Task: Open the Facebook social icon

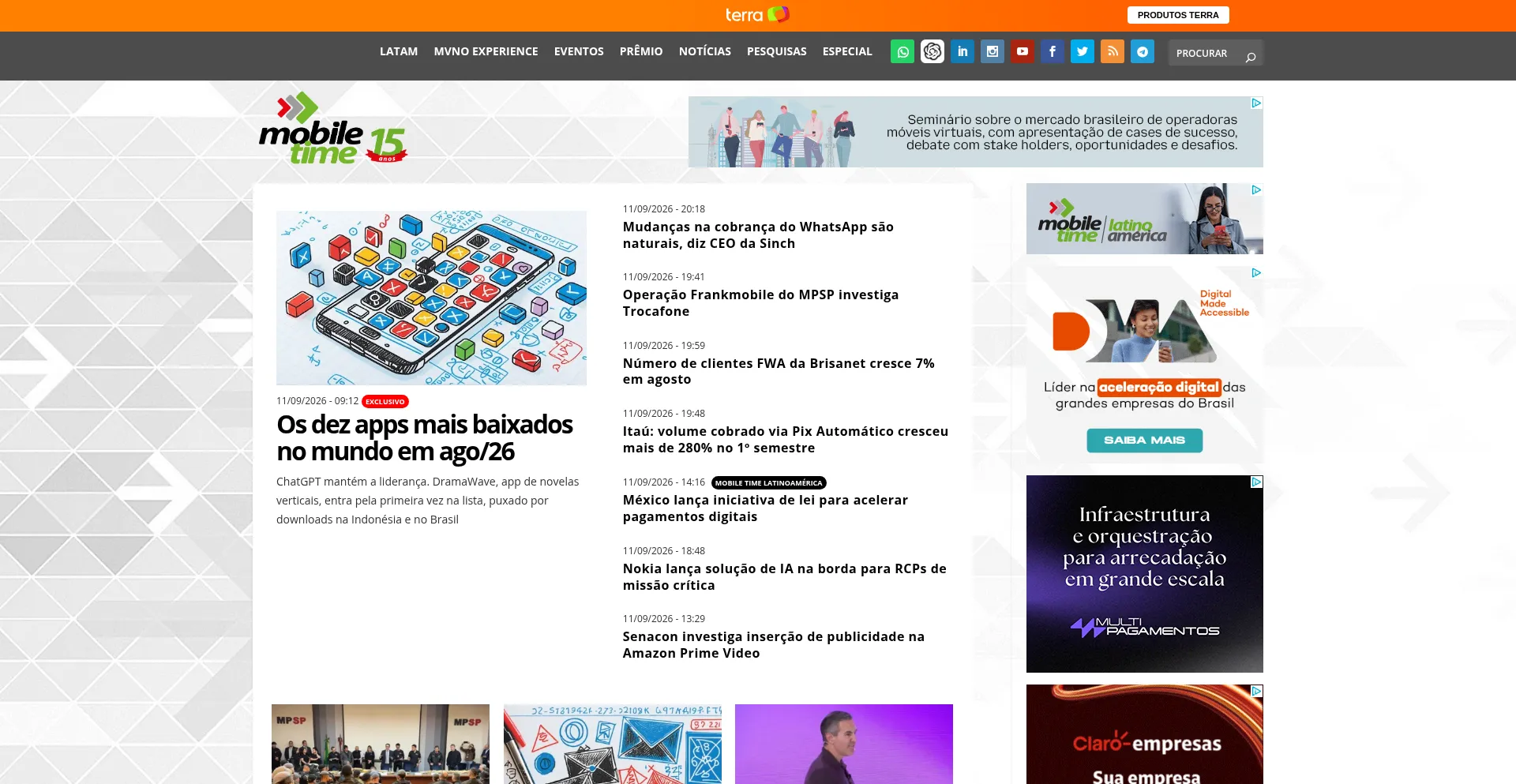Action: point(1053,52)
